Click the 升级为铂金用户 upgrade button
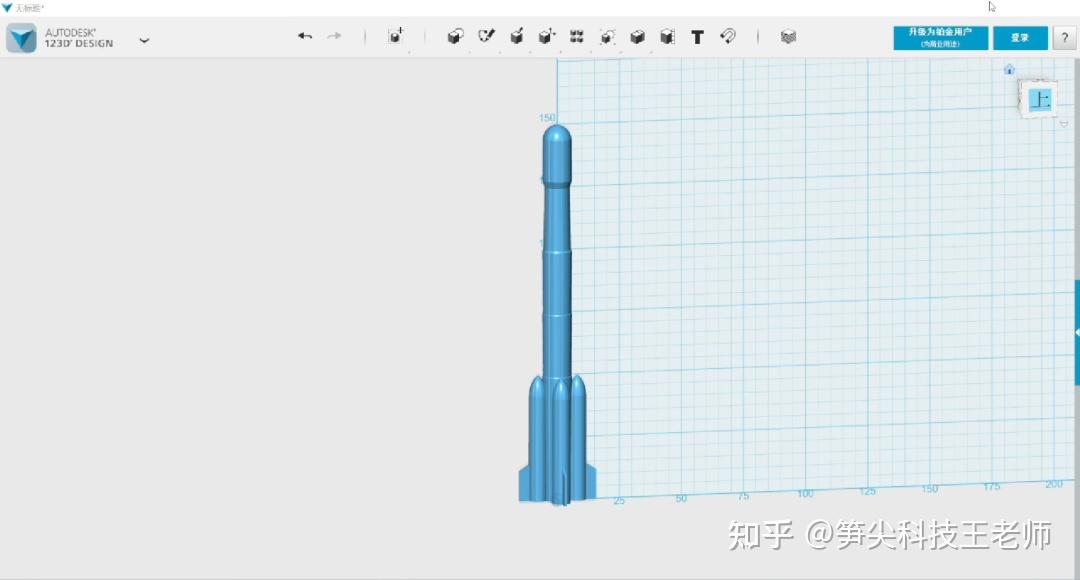Viewport: 1080px width, 580px height. tap(939, 37)
